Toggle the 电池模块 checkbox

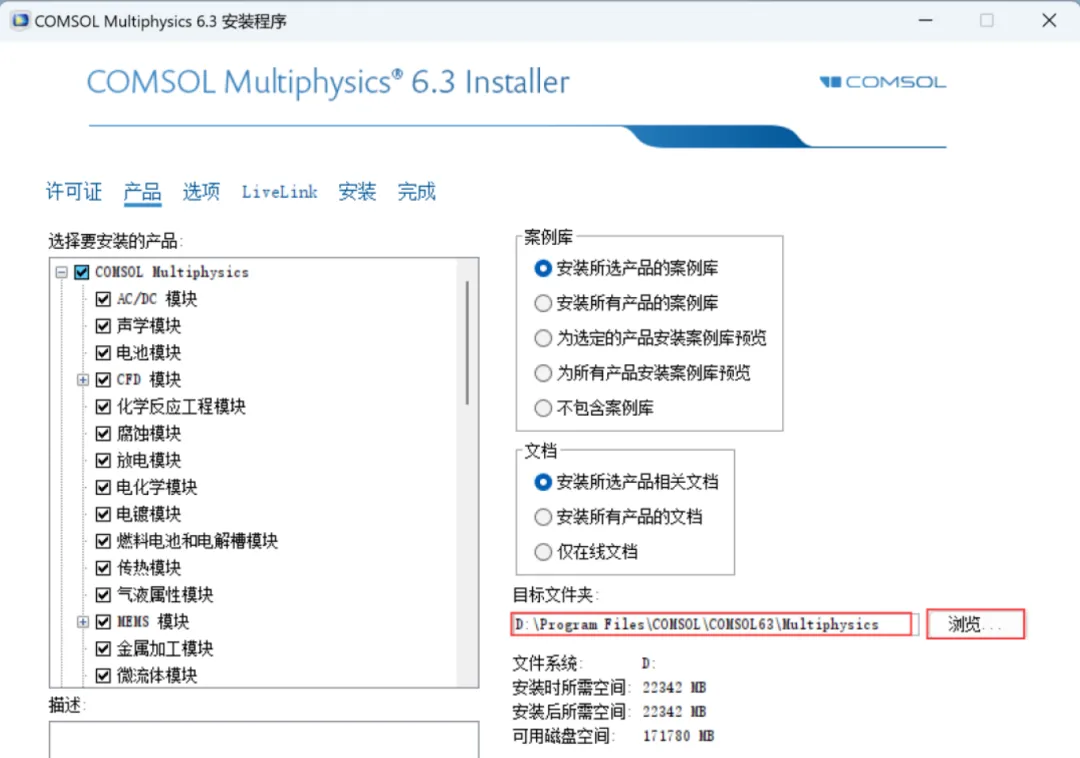[x=103, y=352]
